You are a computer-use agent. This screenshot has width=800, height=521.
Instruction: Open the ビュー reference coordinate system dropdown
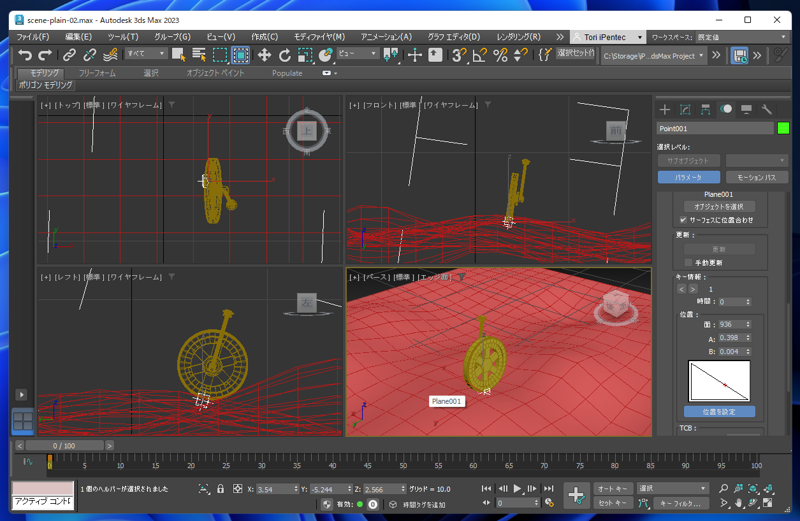357,54
